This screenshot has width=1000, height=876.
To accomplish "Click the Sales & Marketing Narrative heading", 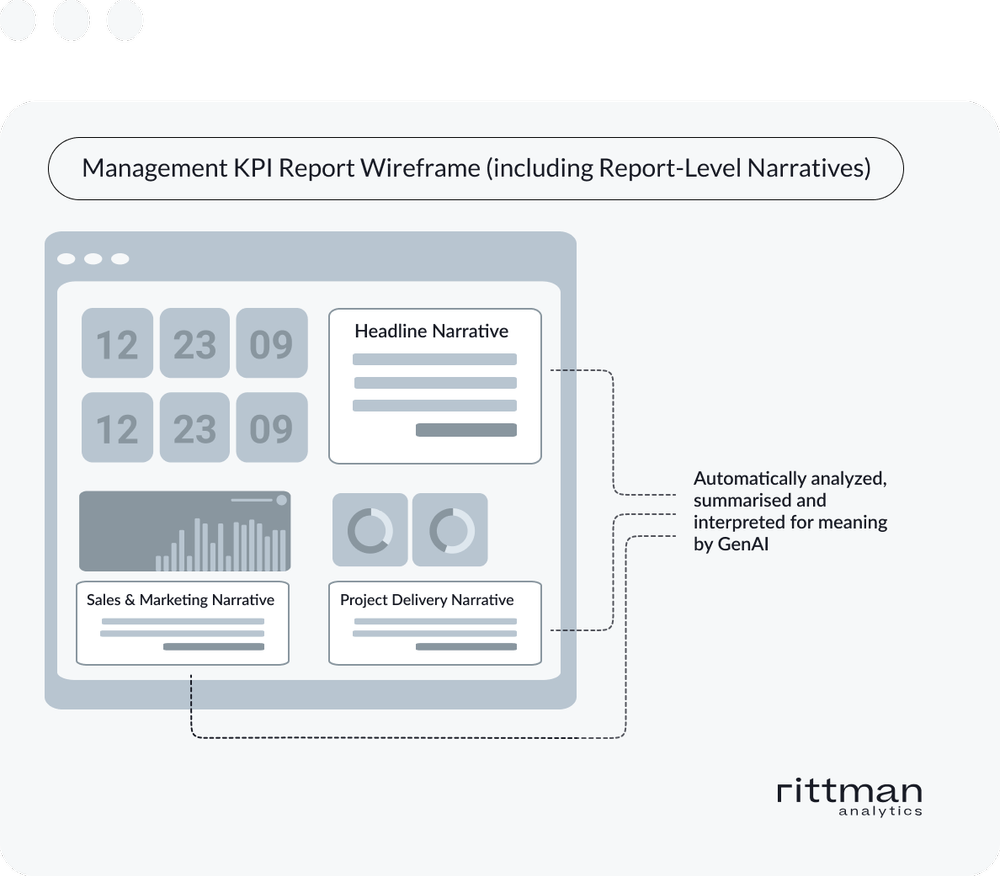I will pos(180,600).
